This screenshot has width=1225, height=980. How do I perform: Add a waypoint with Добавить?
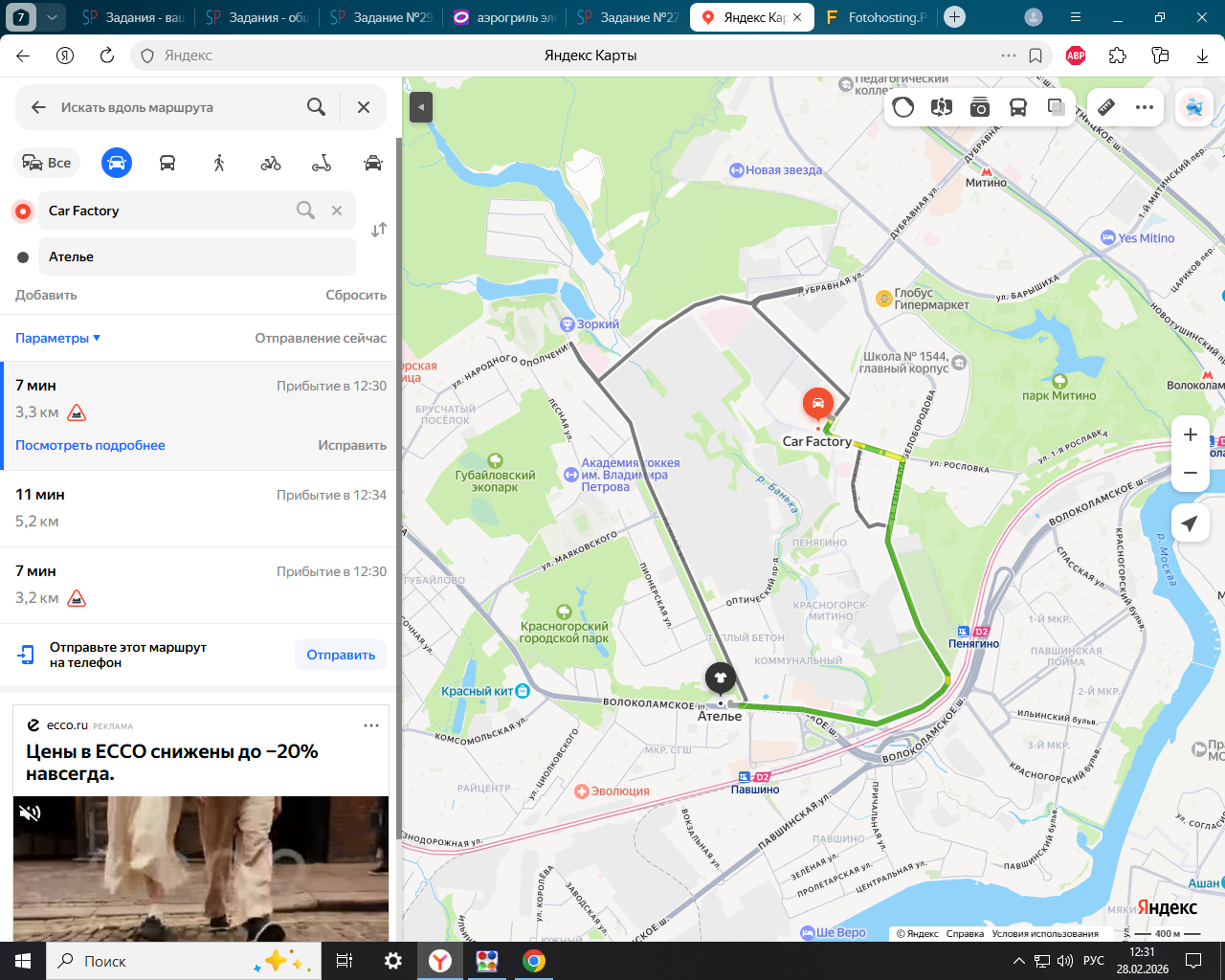point(46,295)
